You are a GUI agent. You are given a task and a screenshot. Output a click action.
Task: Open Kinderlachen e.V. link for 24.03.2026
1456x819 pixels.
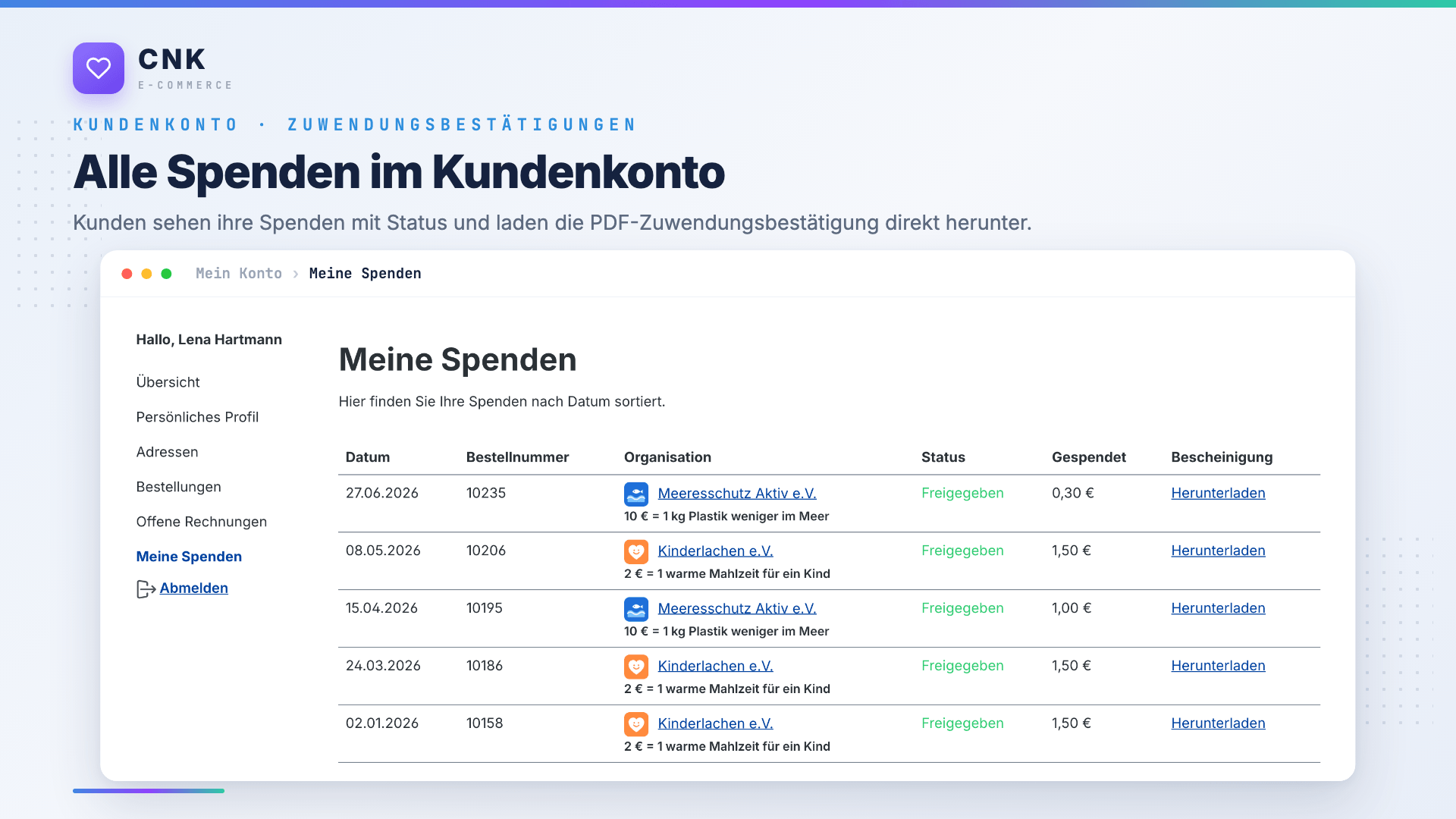point(715,667)
